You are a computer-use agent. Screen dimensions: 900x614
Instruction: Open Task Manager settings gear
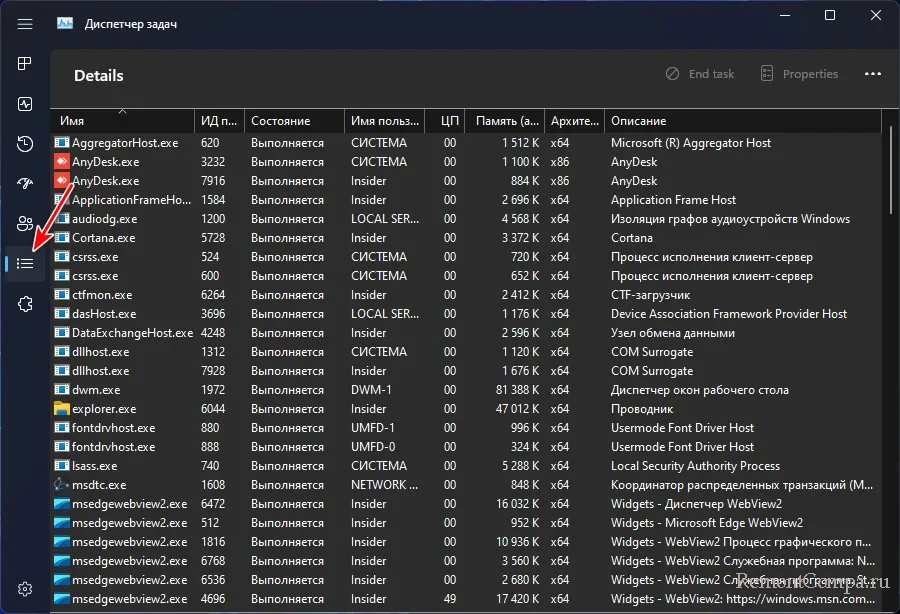(25, 589)
